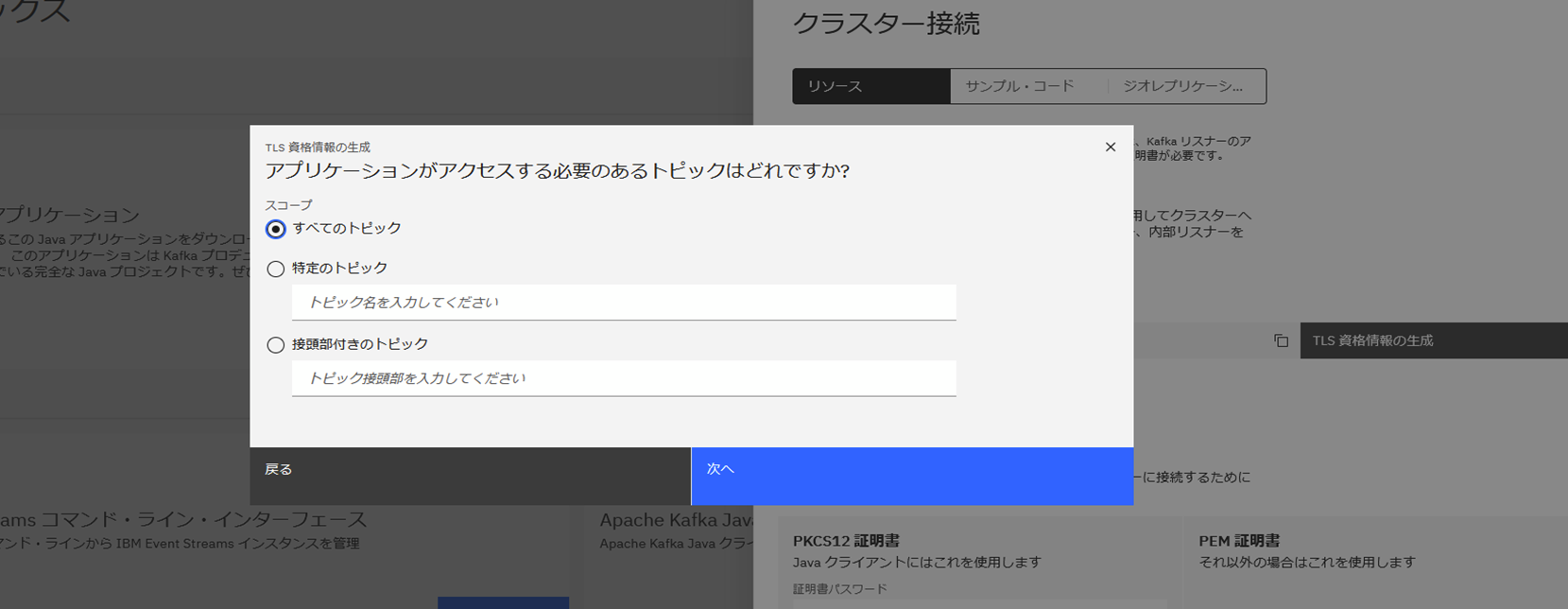1568x609 pixels.
Task: Select the すべてのトピック radio option
Action: click(276, 229)
